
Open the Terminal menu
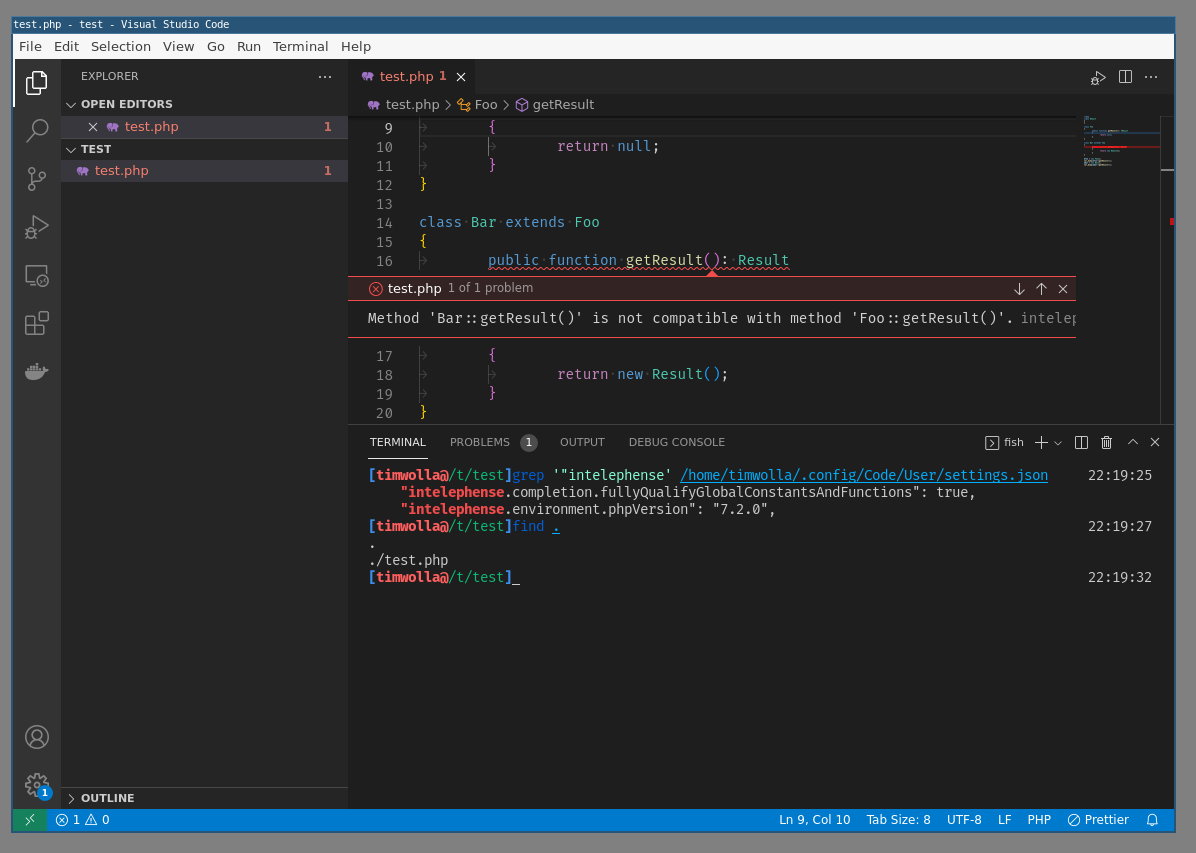pos(300,46)
